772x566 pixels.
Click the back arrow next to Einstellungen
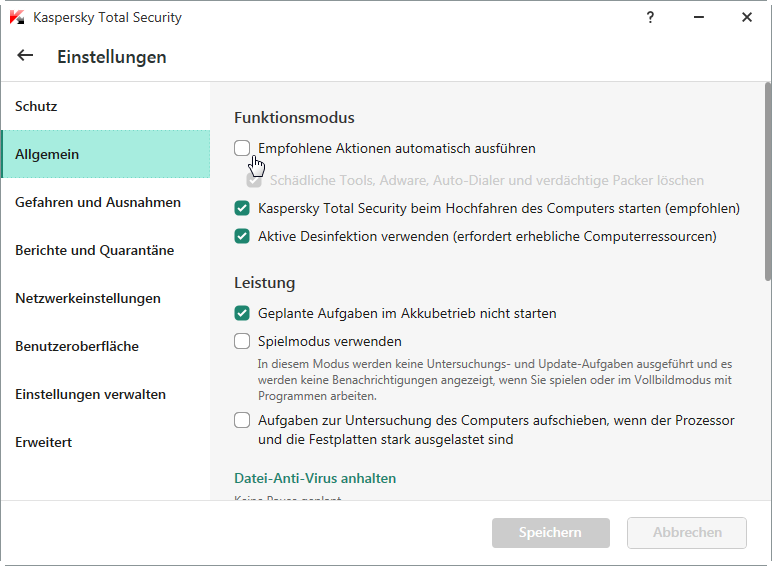coord(25,56)
